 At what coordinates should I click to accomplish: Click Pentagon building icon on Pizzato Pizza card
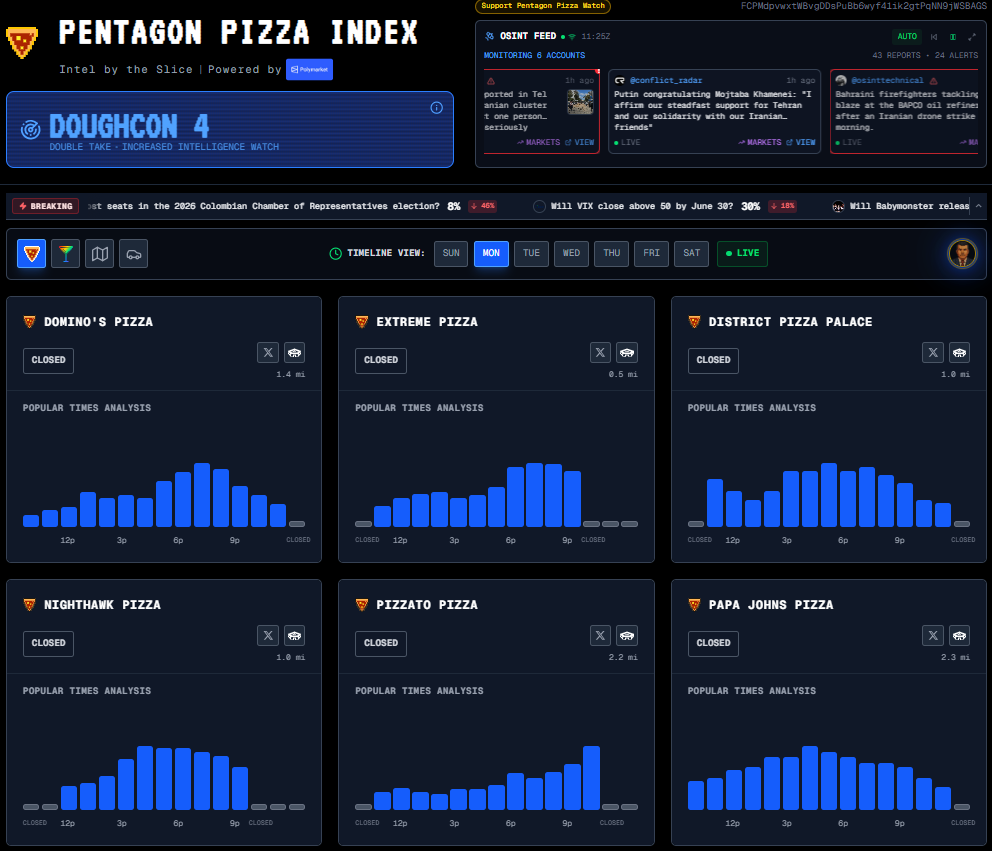pyautogui.click(x=627, y=635)
